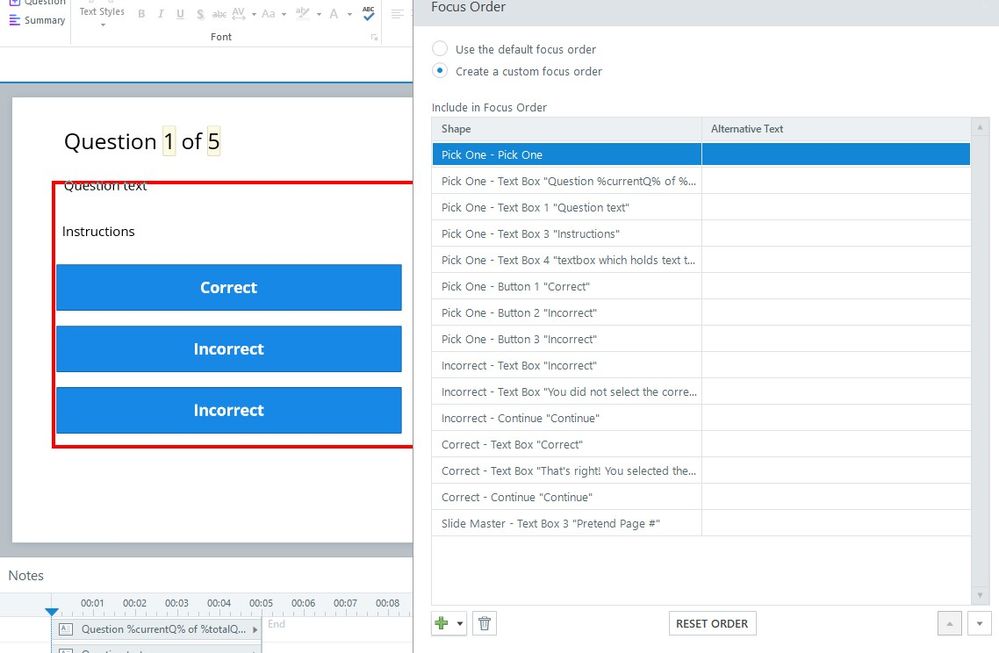
Task: Click the Summary slide icon
Action: [x=15, y=20]
